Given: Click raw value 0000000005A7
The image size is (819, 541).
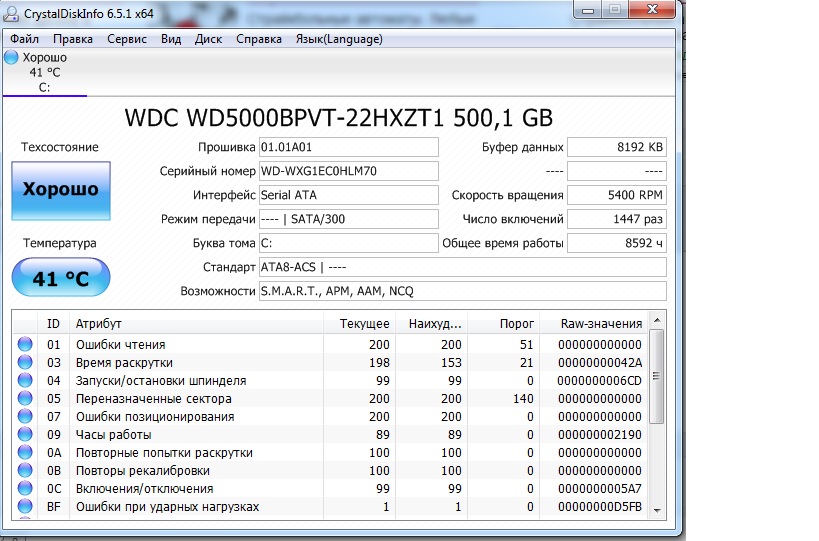Looking at the screenshot, I should [x=600, y=489].
